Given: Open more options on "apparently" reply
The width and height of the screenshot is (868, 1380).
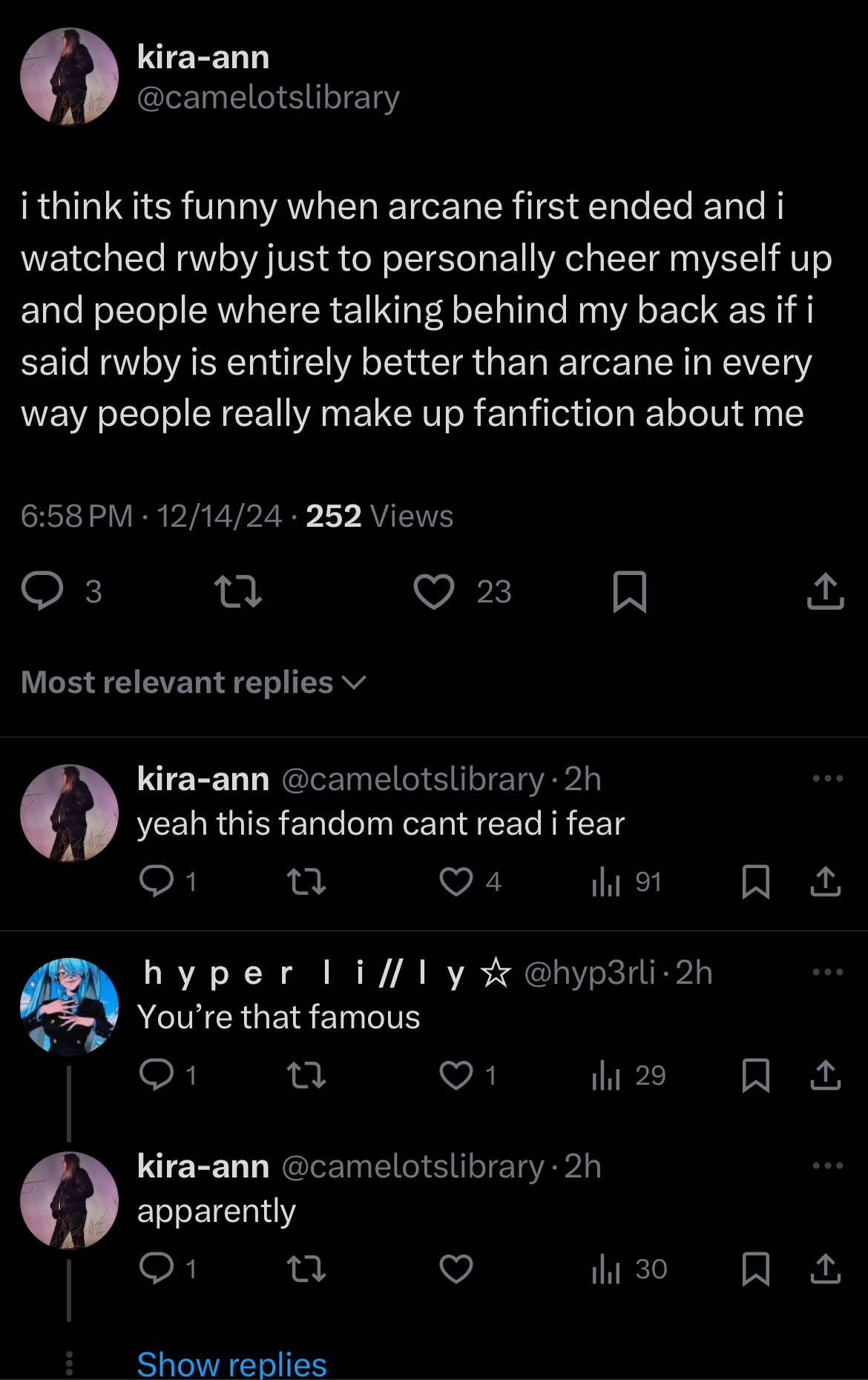Looking at the screenshot, I should (827, 1166).
